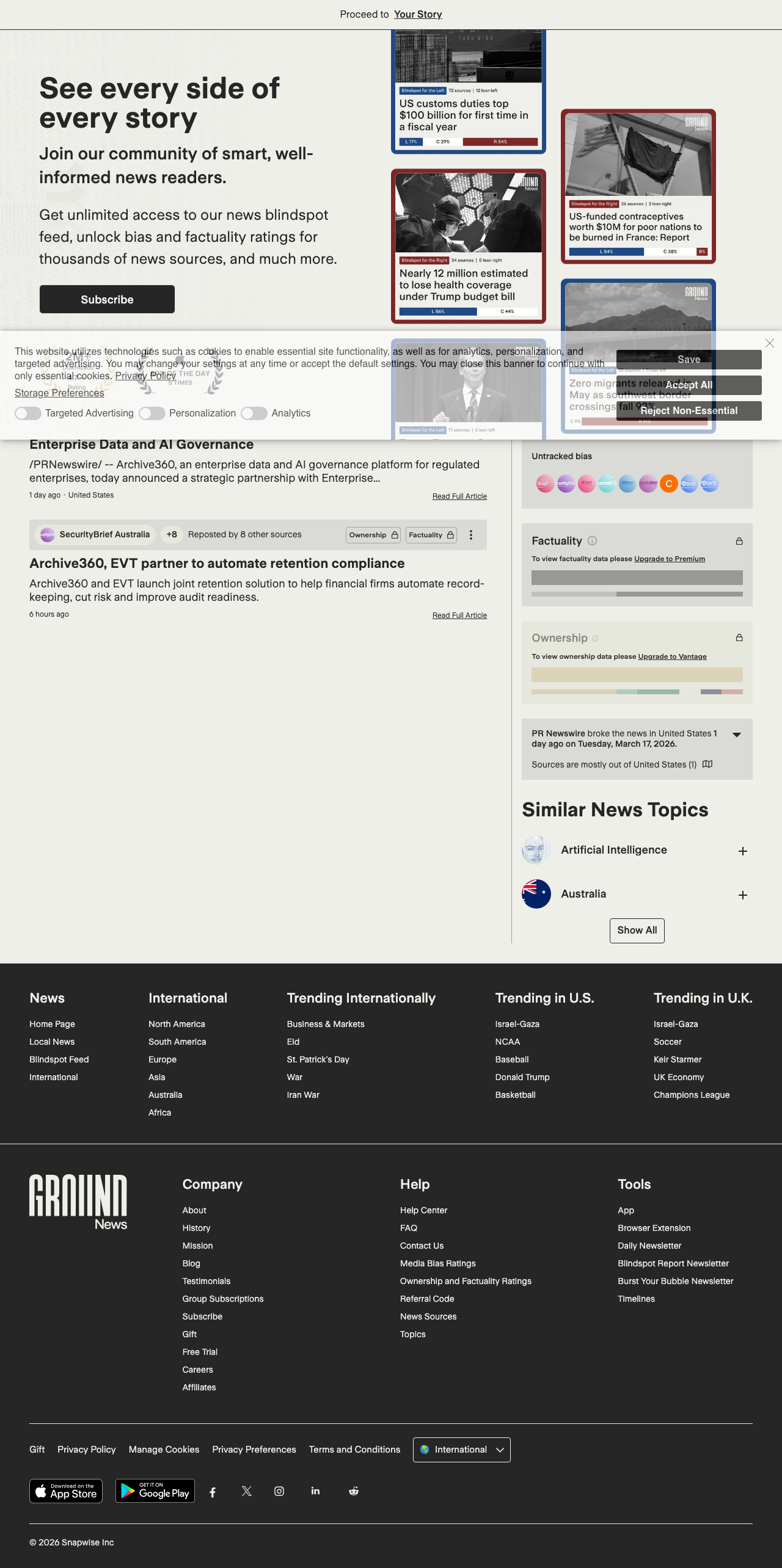Open the US-funded contraceptives story card
Viewport: 782px width, 1568px height.
[x=638, y=186]
